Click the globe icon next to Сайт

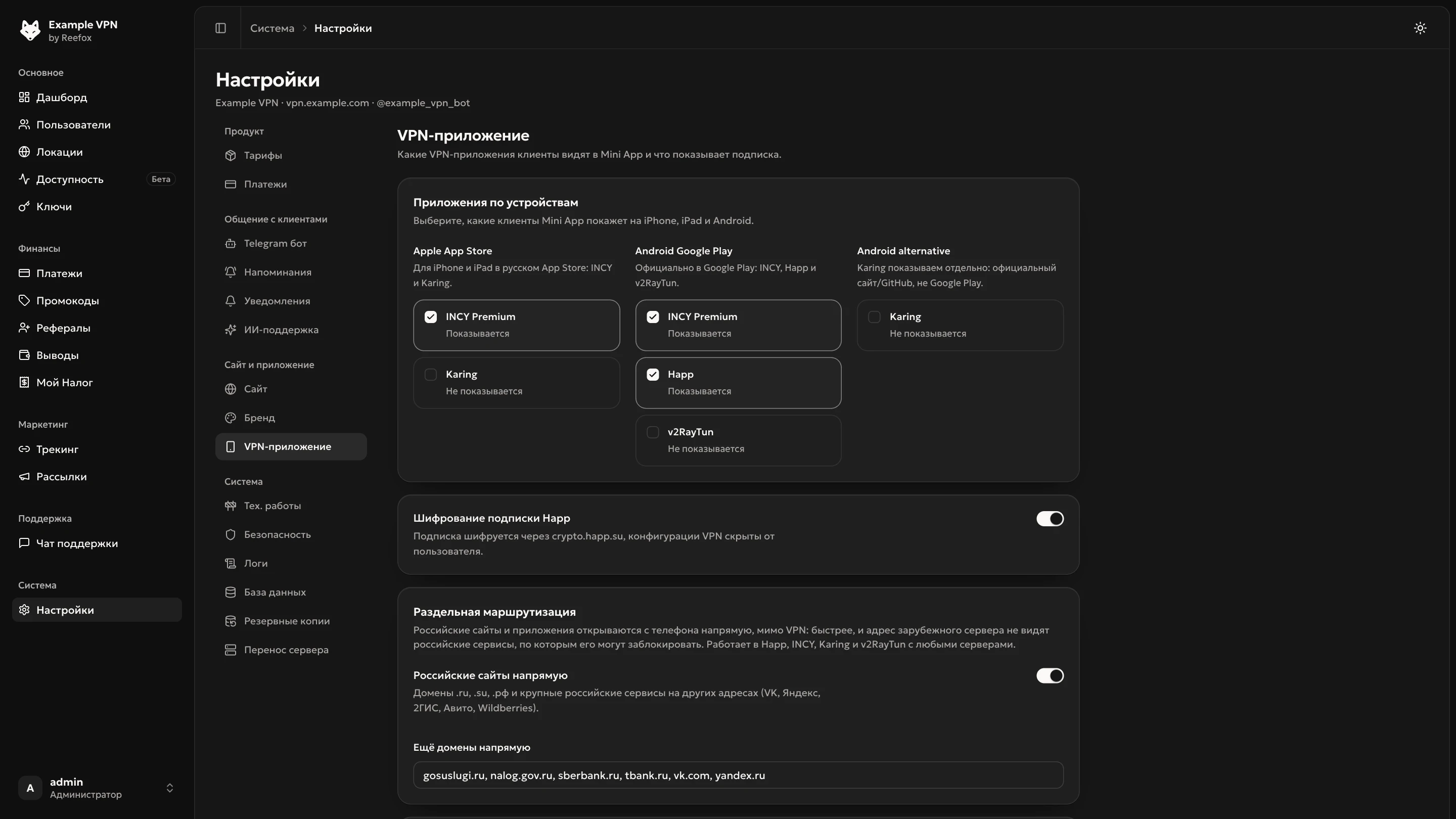click(x=230, y=389)
